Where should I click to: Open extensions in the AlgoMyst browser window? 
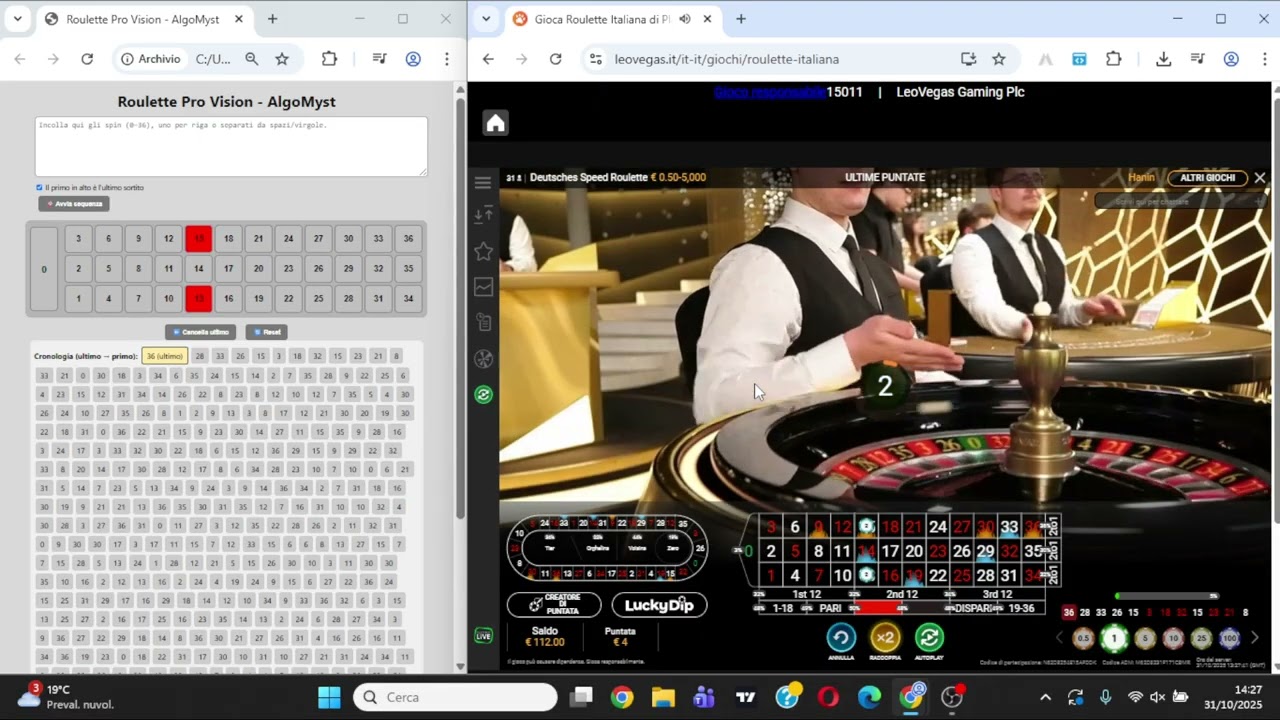[x=329, y=59]
